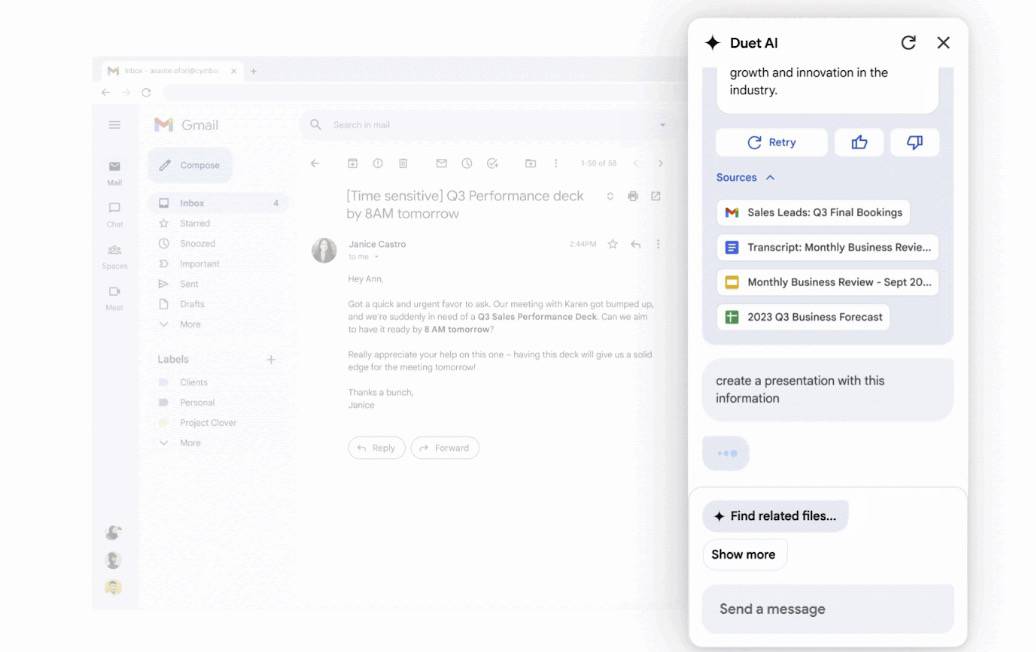Image resolution: width=1036 pixels, height=652 pixels.
Task: Give the response a thumbs down
Action: pos(914,143)
